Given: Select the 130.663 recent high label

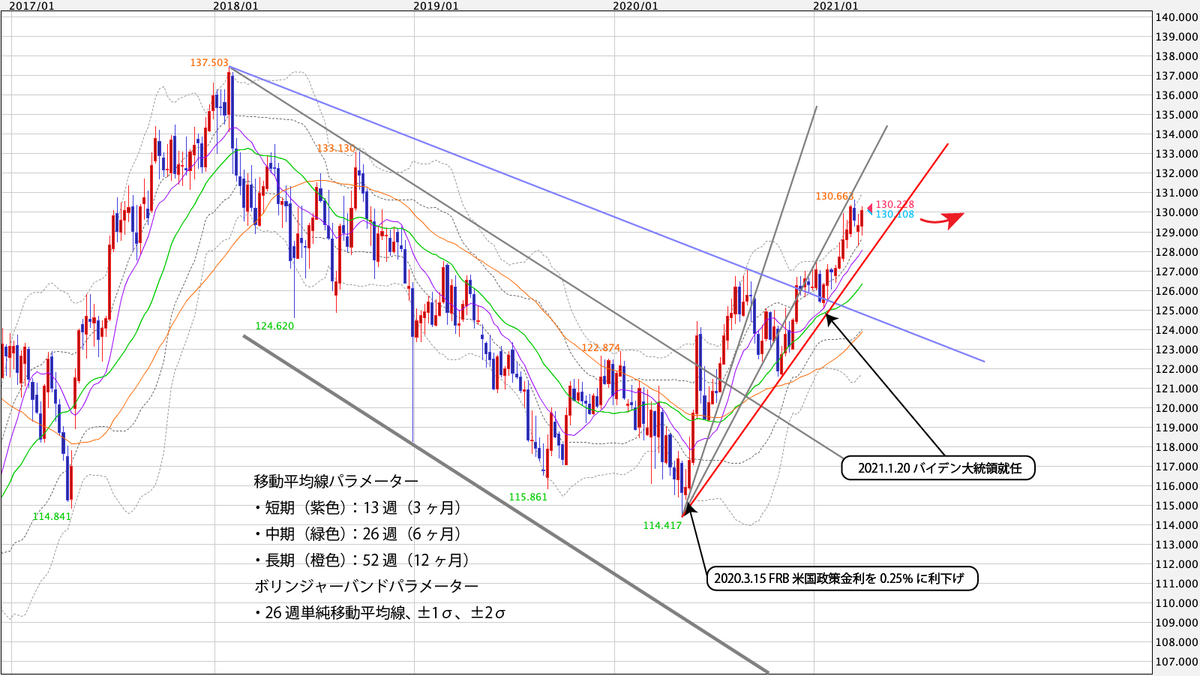Looking at the screenshot, I should pos(833,196).
